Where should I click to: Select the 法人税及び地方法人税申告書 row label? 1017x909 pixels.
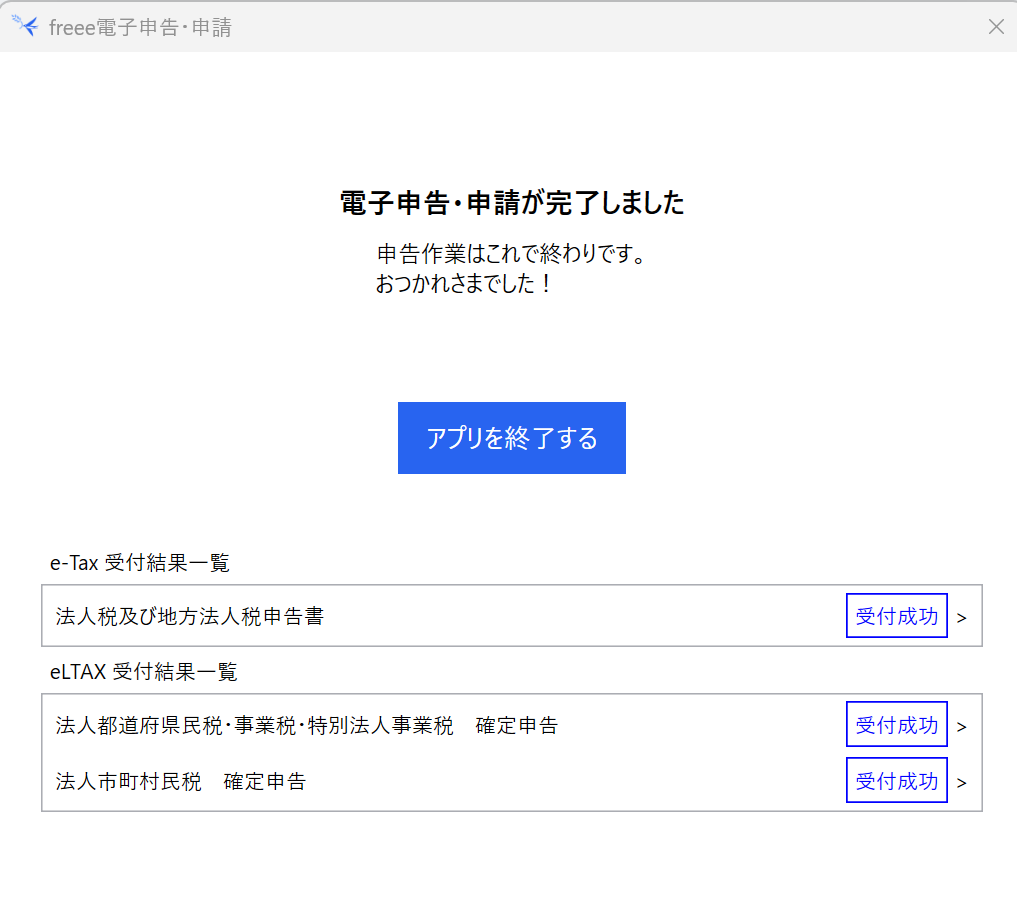[x=190, y=616]
